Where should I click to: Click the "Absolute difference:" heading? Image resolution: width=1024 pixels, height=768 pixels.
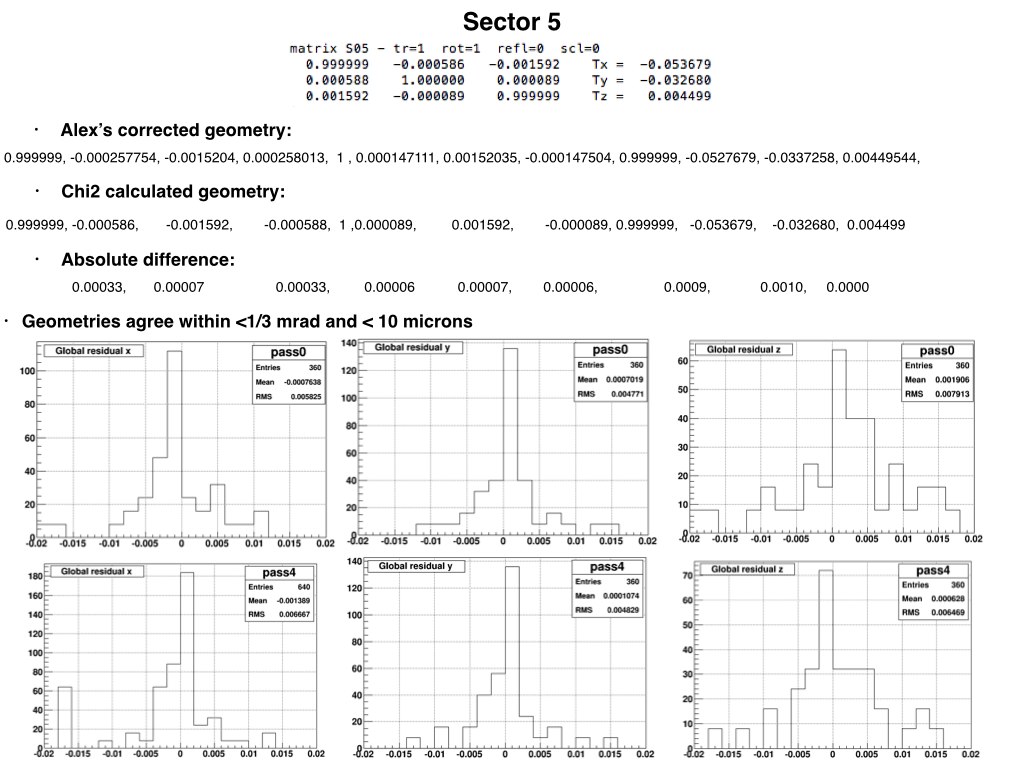click(x=148, y=259)
